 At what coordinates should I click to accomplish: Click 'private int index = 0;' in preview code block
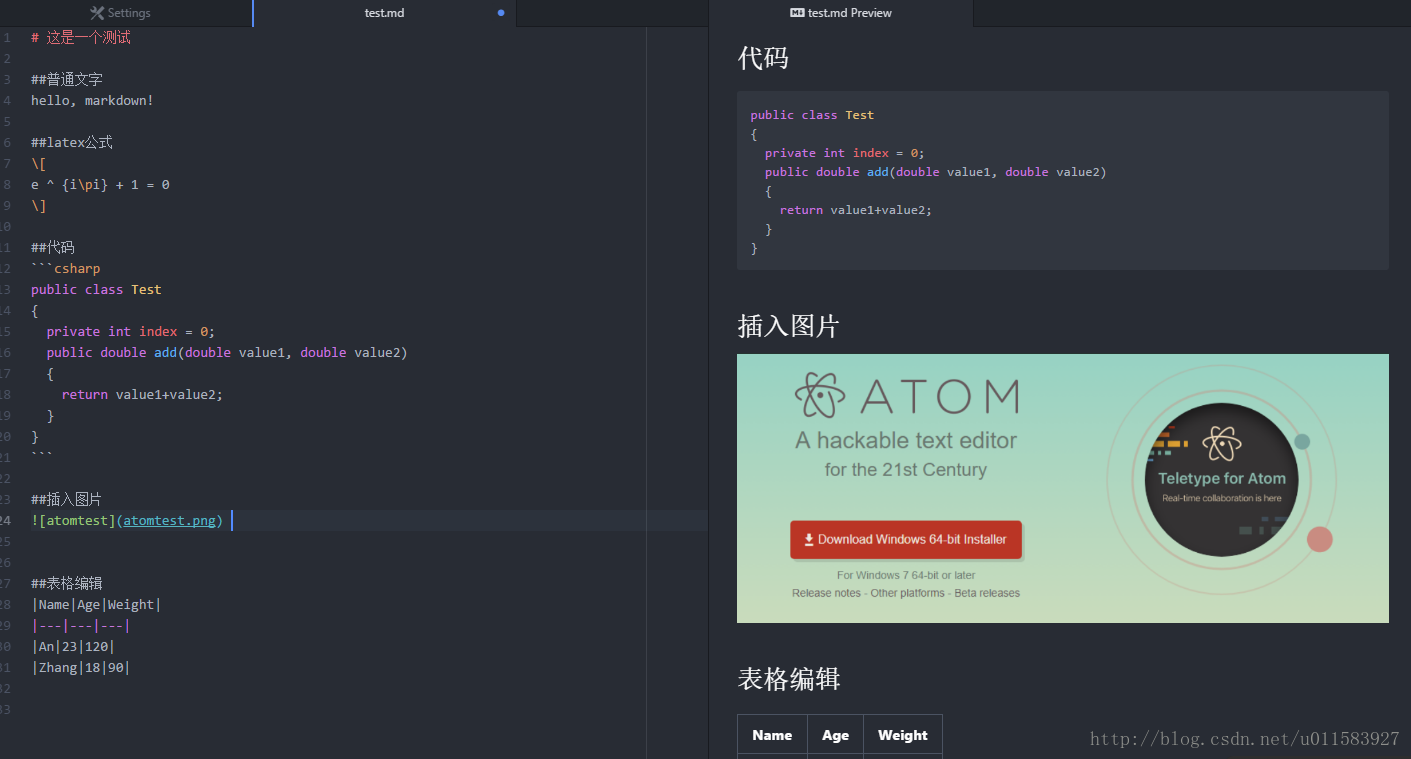tap(845, 153)
